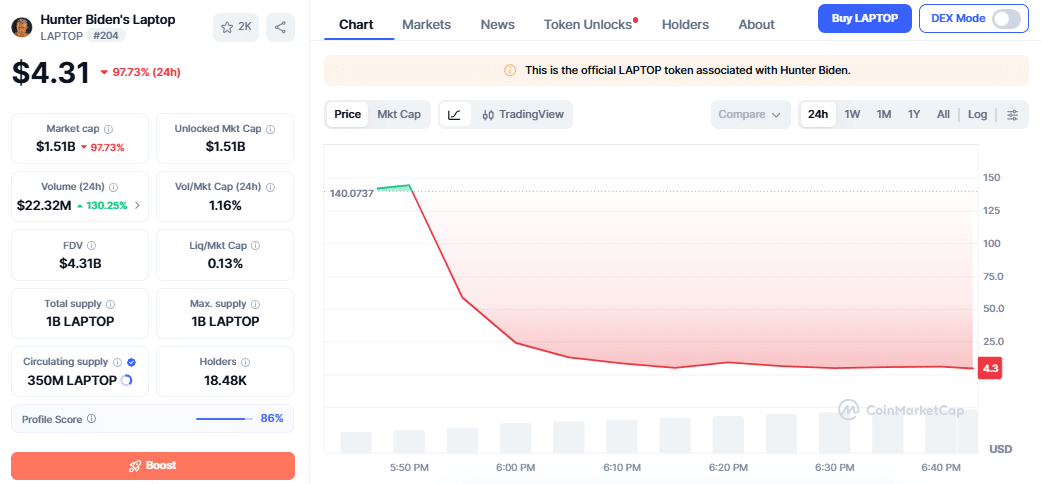The image size is (1041, 484).
Task: Click the verified badge beside Circulating supply
Action: coord(131,363)
